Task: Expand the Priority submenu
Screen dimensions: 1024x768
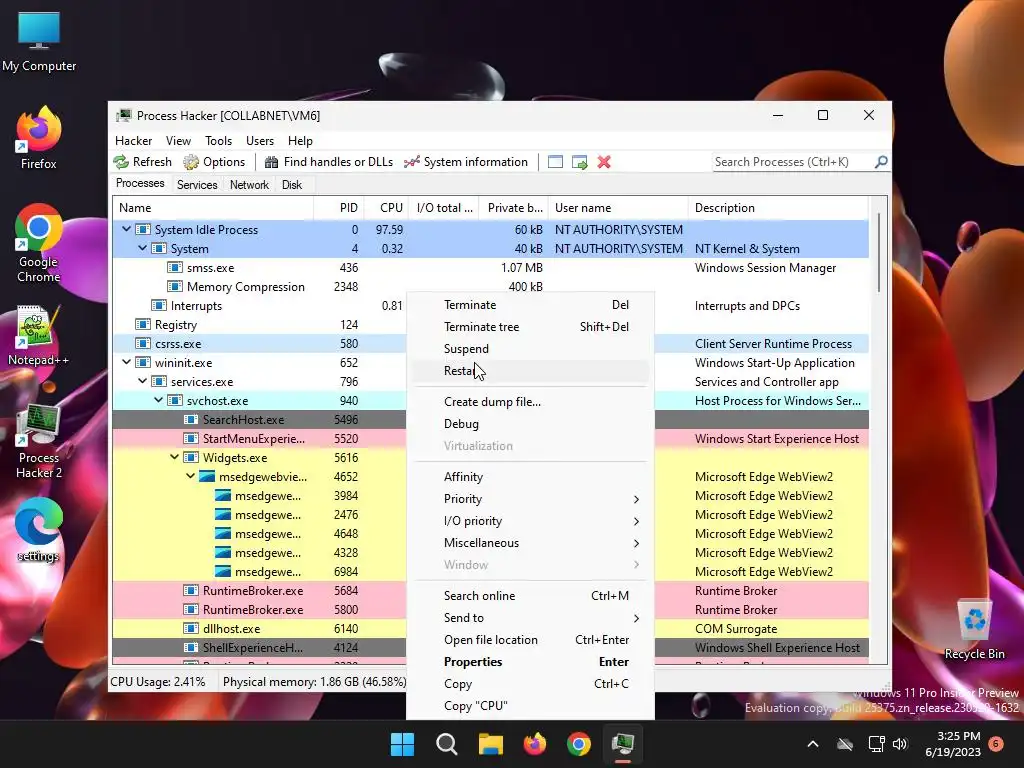Action: [530, 499]
